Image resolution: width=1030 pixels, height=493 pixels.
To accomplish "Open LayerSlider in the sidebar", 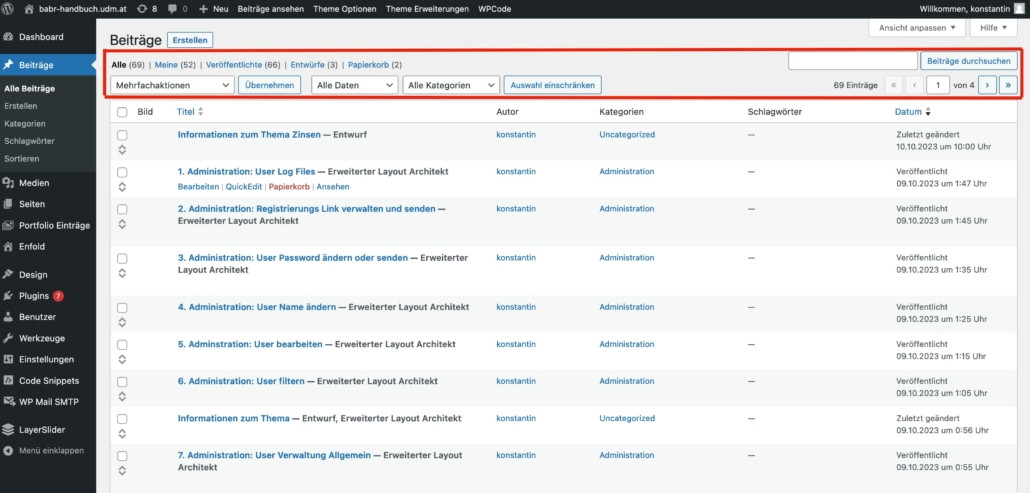I will (41, 430).
